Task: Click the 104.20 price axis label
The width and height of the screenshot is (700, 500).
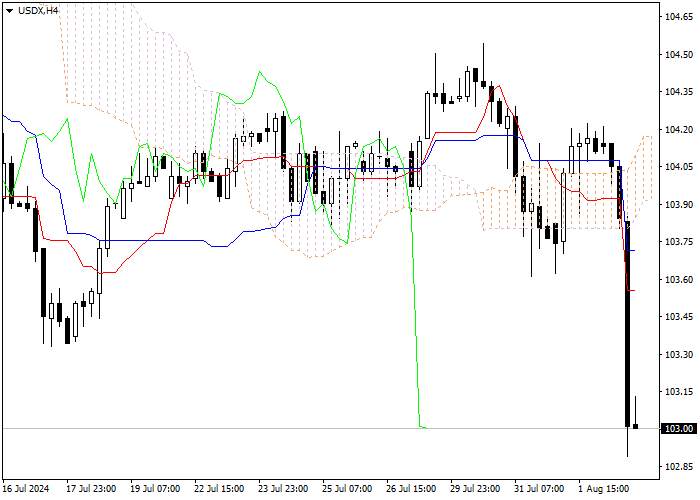Action: [x=679, y=129]
